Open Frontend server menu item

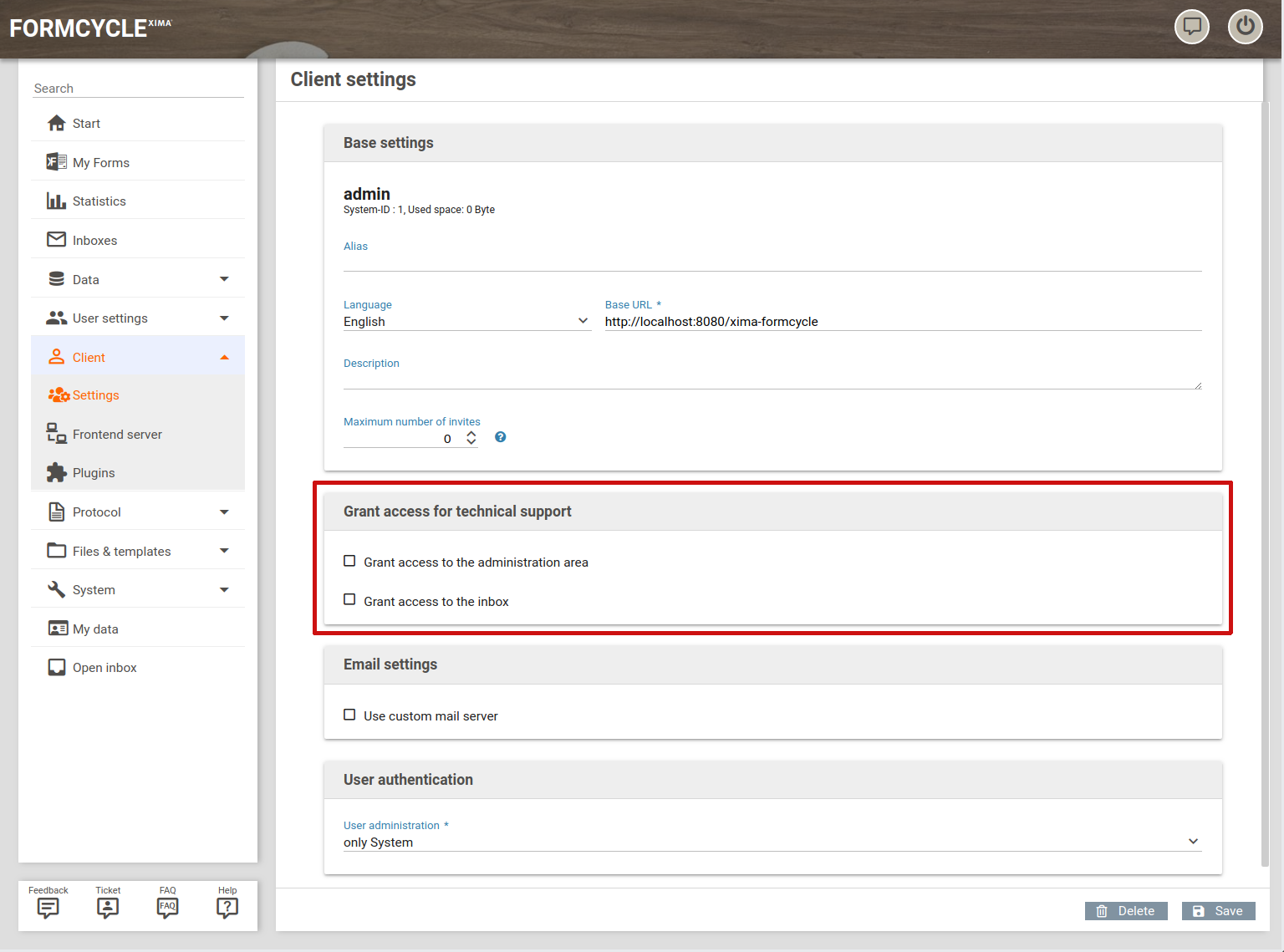click(x=117, y=435)
